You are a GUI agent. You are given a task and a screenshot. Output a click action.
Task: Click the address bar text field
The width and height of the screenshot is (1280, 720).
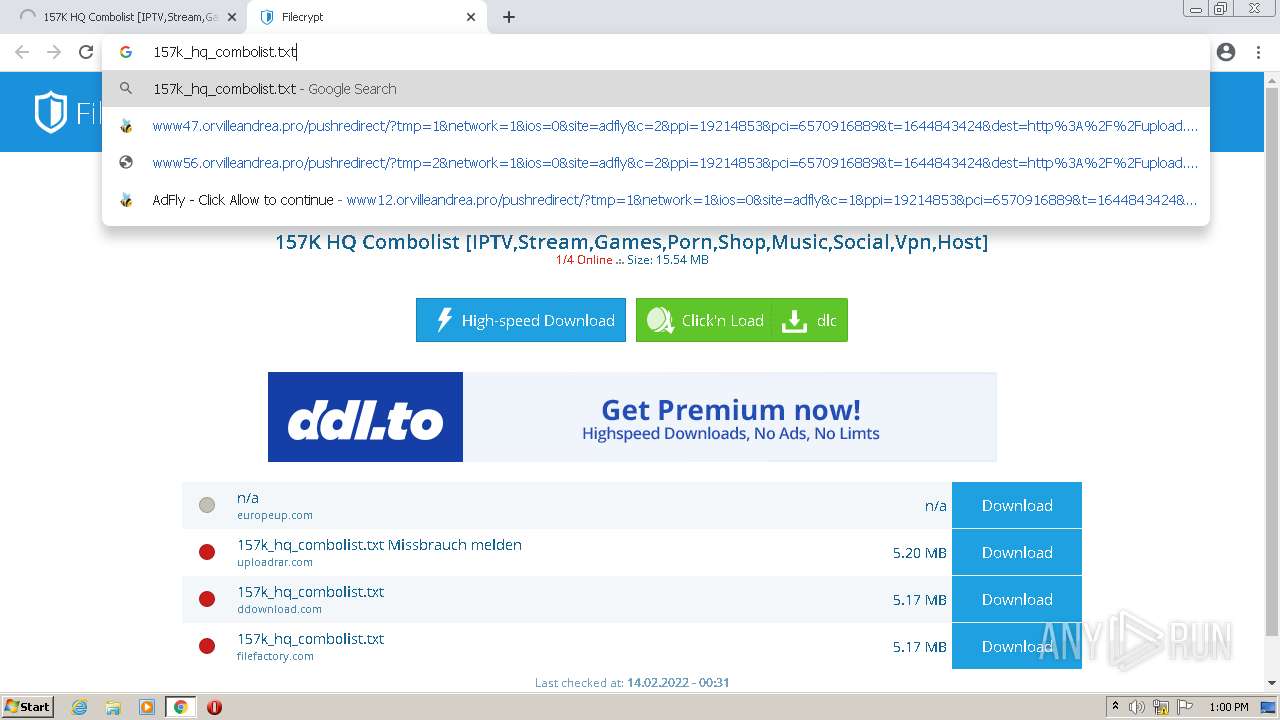pos(655,52)
